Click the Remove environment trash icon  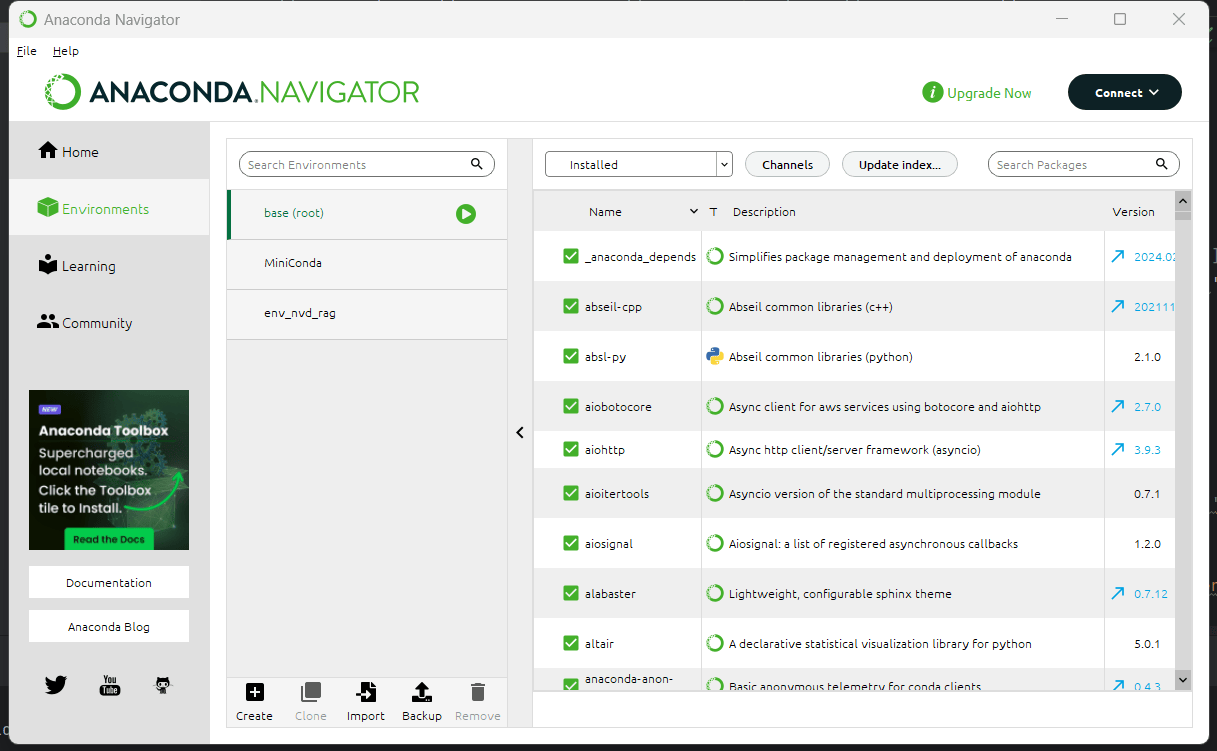coord(478,692)
